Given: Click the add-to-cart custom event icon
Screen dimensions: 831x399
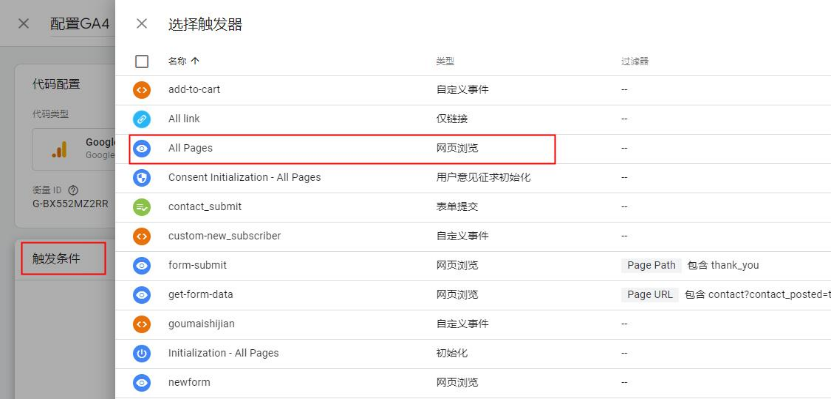Looking at the screenshot, I should 142,90.
